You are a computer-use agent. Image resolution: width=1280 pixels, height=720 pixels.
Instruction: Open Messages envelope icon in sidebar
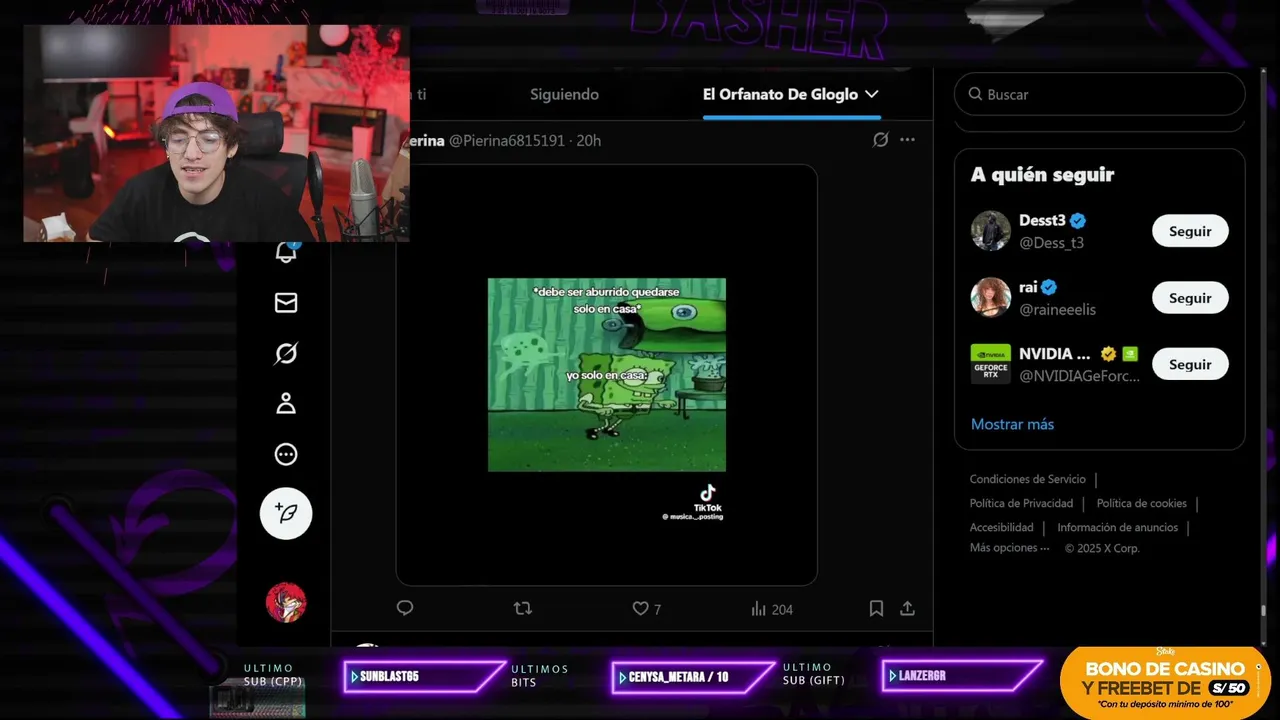point(286,302)
